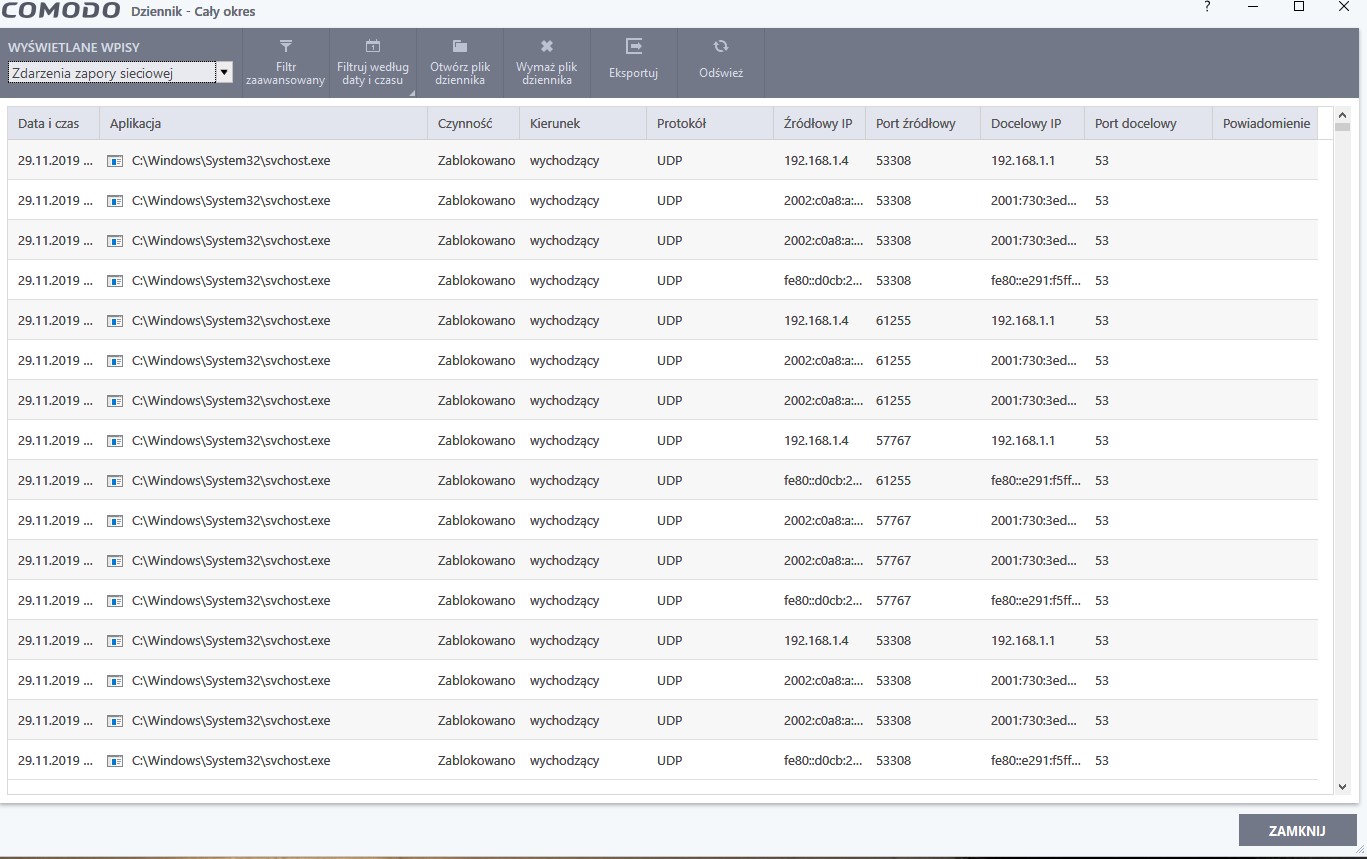This screenshot has height=859, width=1367.
Task: Click the svchost.exe icon in first row
Action: [116, 160]
